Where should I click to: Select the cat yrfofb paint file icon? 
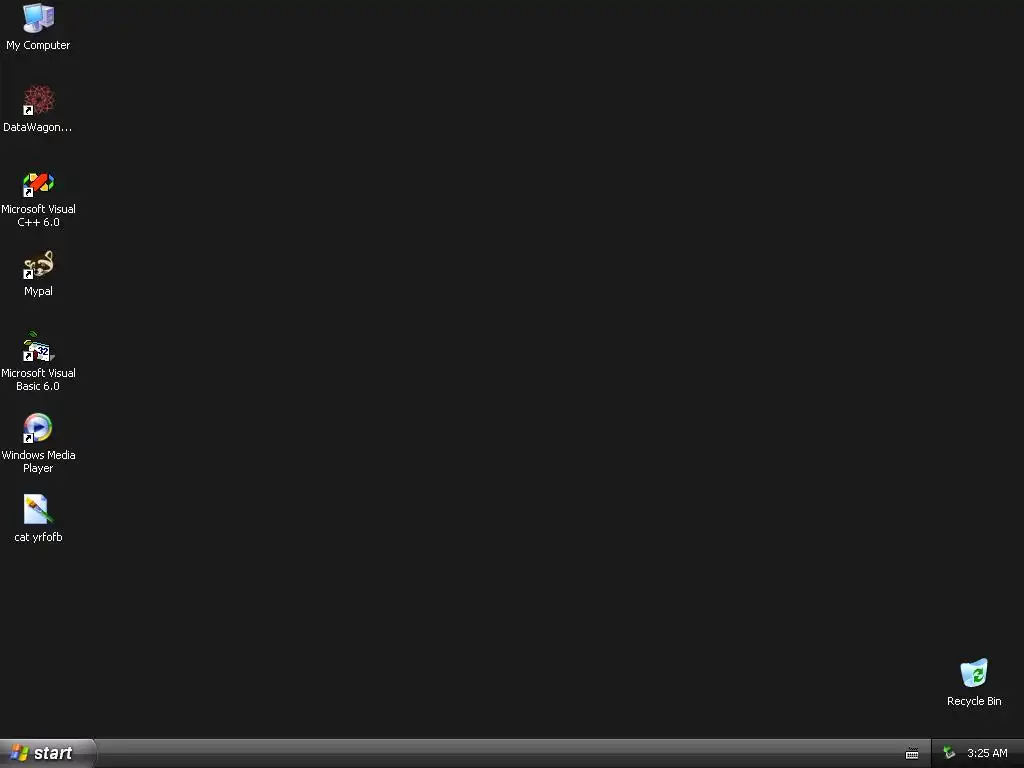tap(38, 509)
